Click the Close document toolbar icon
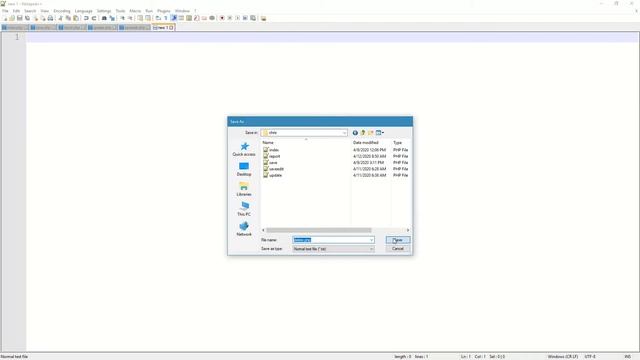The image size is (640, 360). tap(35, 18)
